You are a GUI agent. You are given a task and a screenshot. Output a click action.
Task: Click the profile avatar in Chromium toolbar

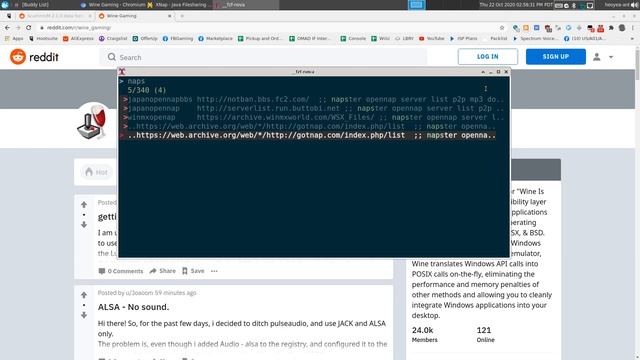[x=622, y=28]
